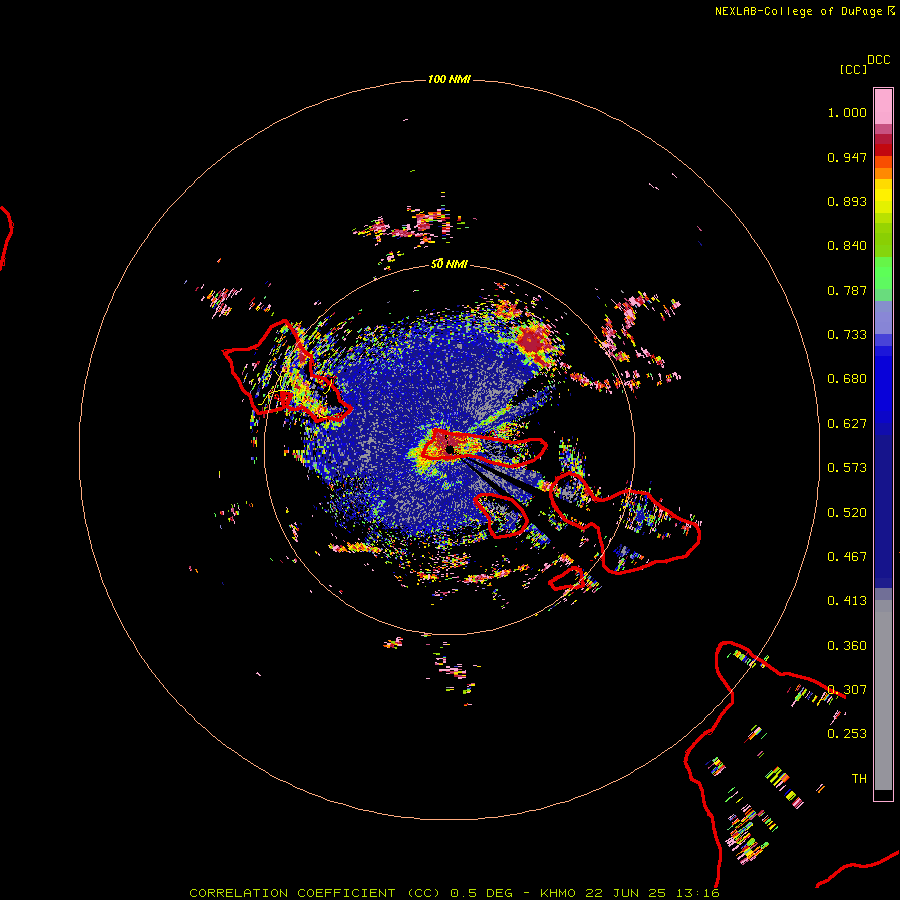This screenshot has height=900, width=900.
Task: Click the 0.840 scale value
Action: click(x=847, y=246)
